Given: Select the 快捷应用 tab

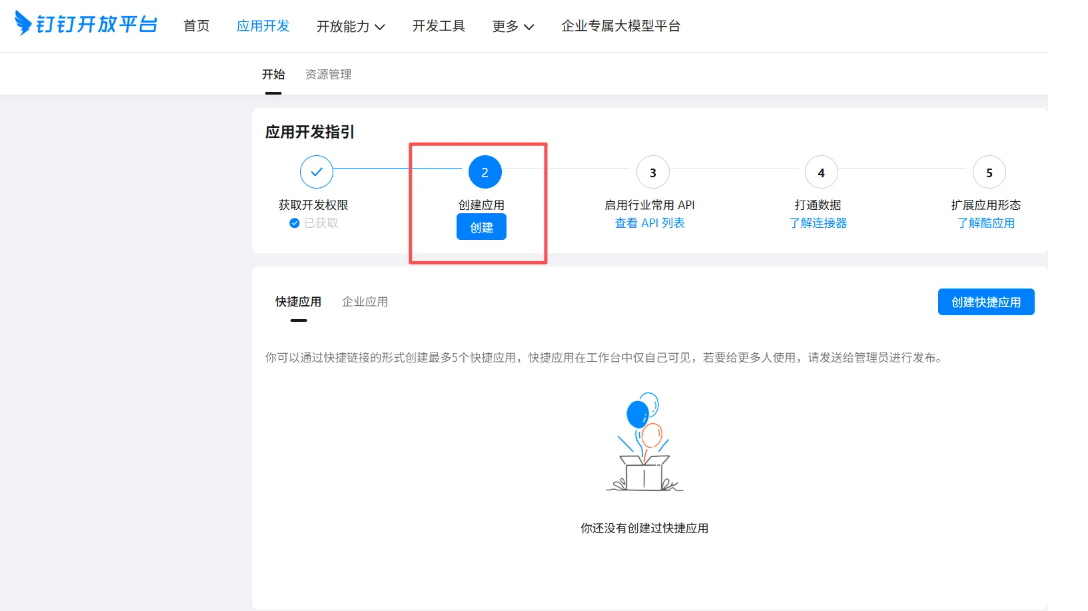Looking at the screenshot, I should 298,301.
